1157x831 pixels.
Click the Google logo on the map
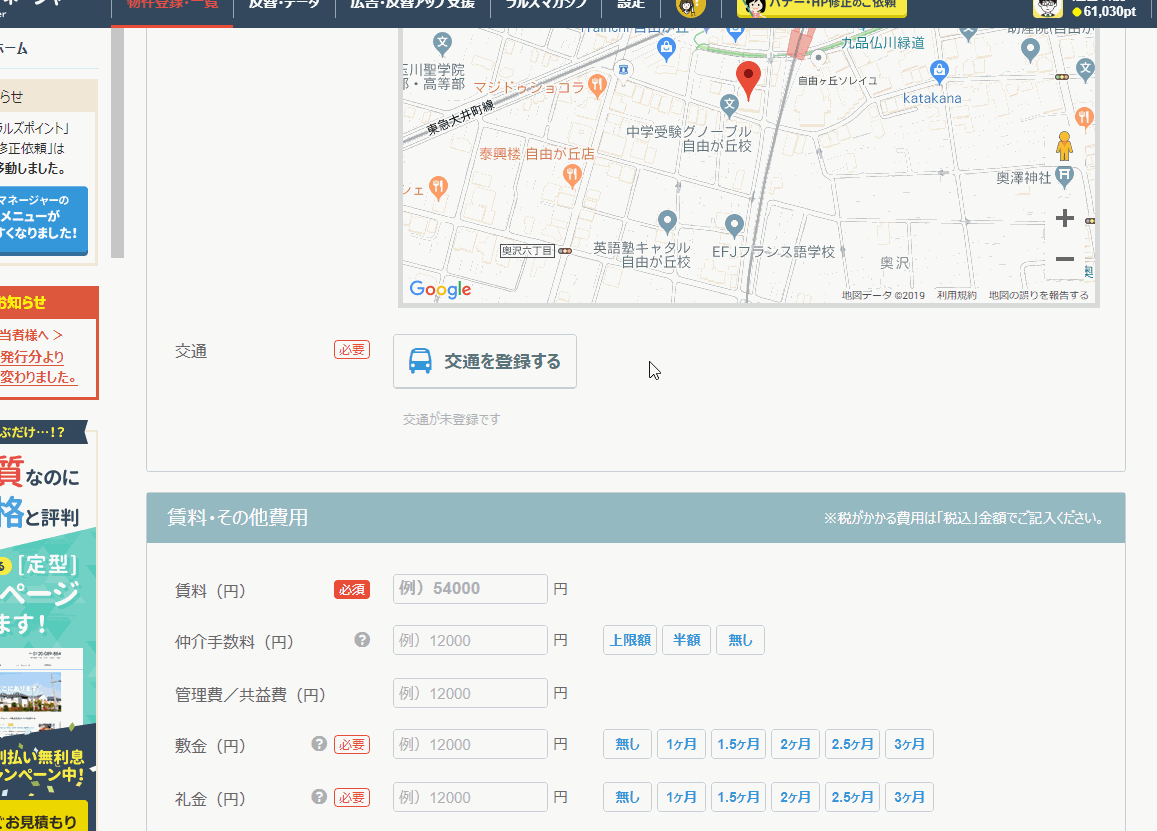coord(440,289)
